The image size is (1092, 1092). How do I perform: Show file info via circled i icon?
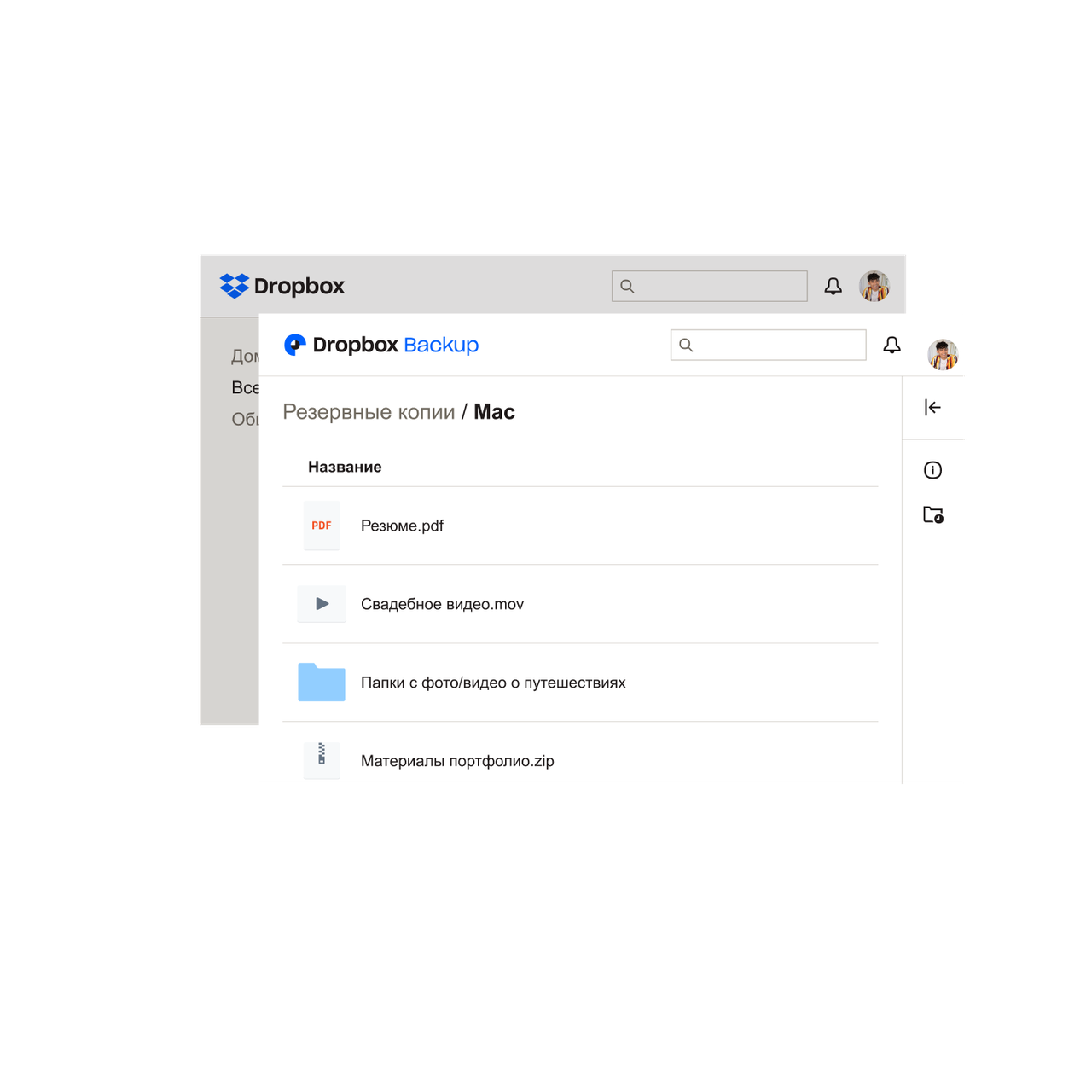[x=932, y=470]
